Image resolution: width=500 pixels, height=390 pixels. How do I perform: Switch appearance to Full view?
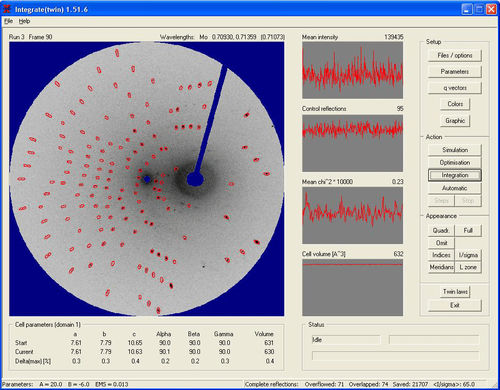tap(468, 231)
